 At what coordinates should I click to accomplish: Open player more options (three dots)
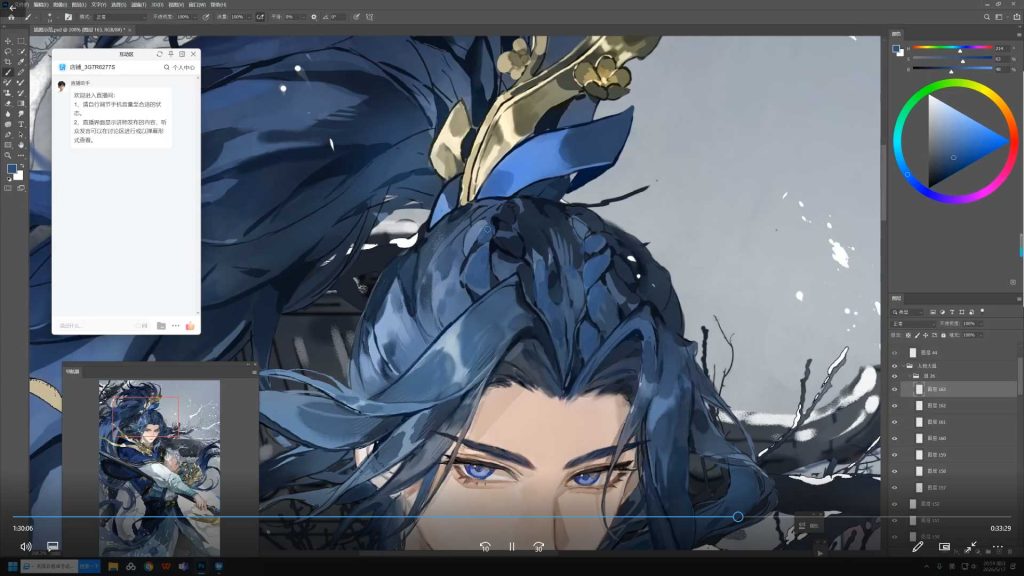pyautogui.click(x=998, y=547)
